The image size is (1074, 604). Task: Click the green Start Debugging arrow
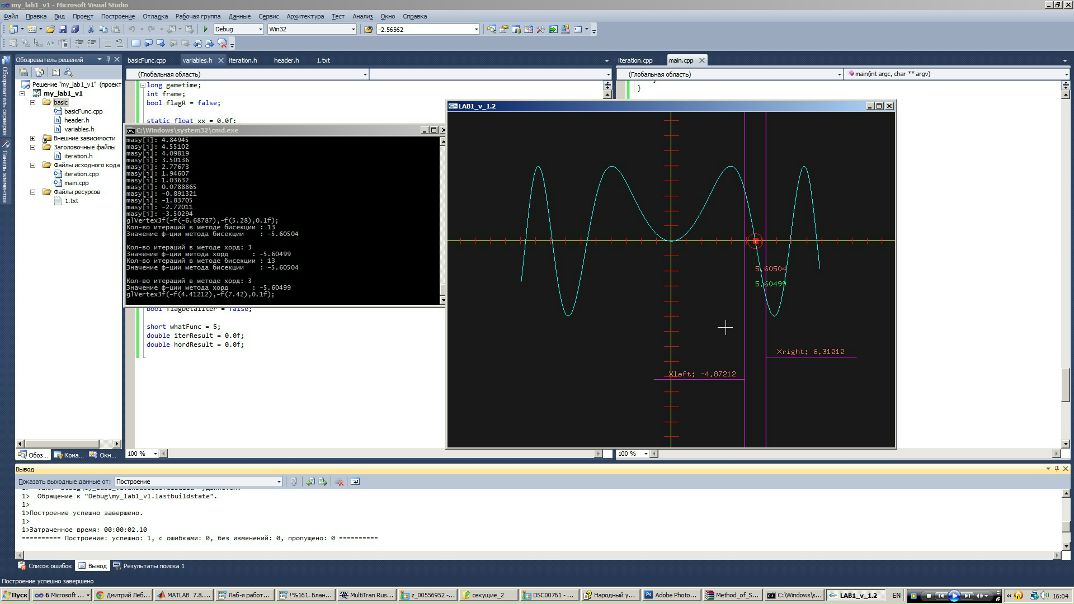[205, 30]
